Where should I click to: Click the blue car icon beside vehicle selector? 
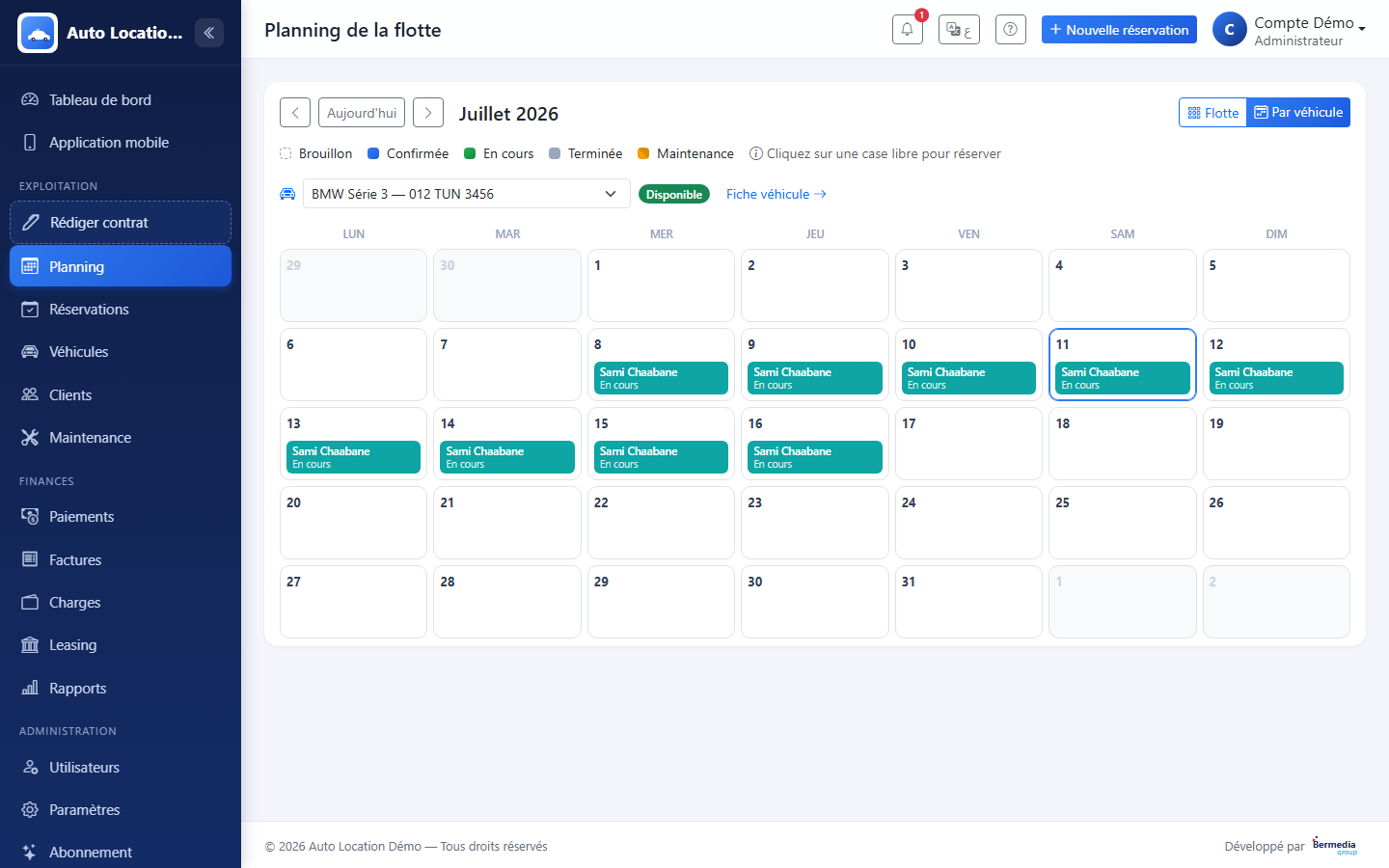pos(287,194)
